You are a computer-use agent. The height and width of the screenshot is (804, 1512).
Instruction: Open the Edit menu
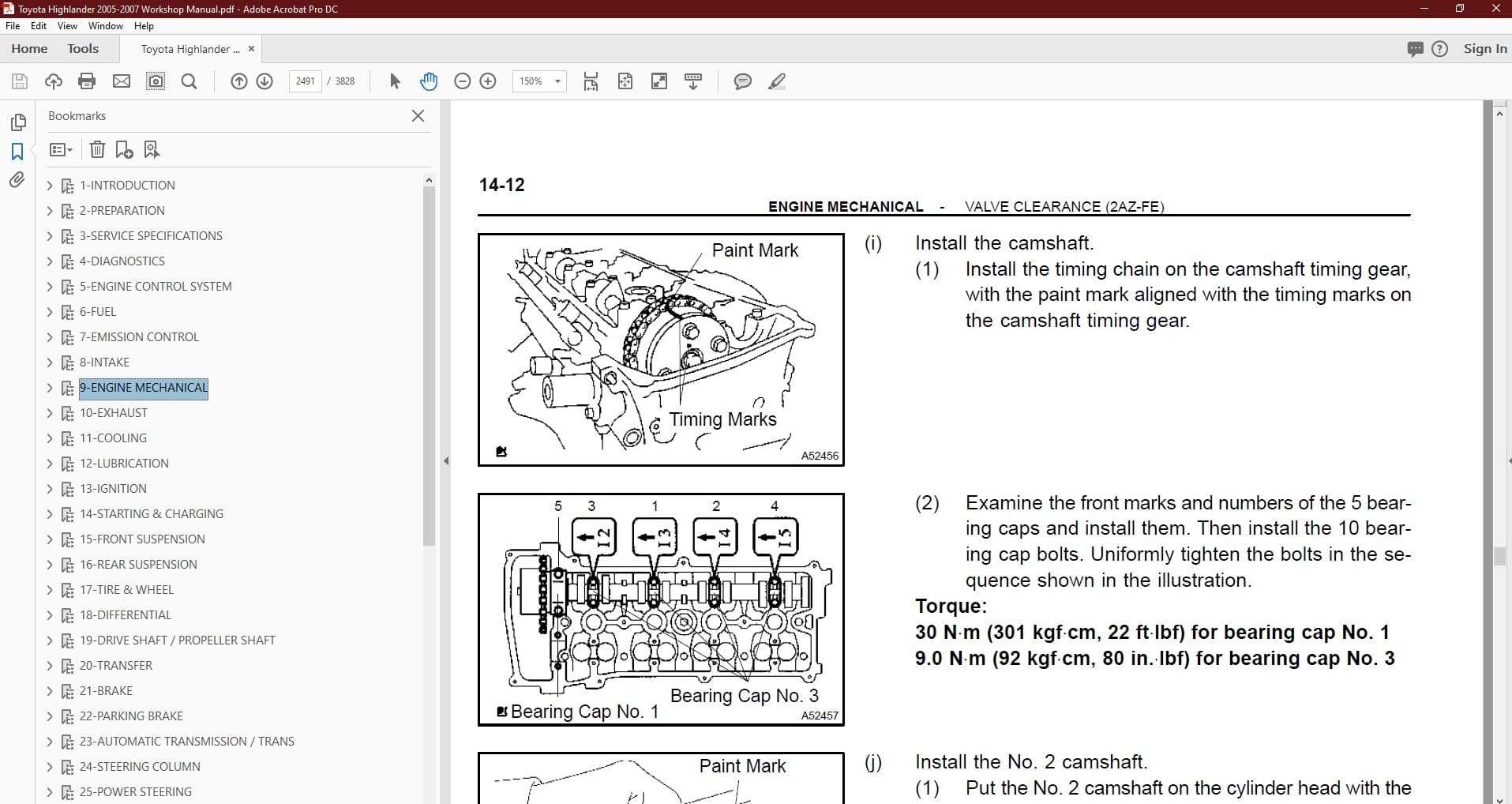(39, 26)
